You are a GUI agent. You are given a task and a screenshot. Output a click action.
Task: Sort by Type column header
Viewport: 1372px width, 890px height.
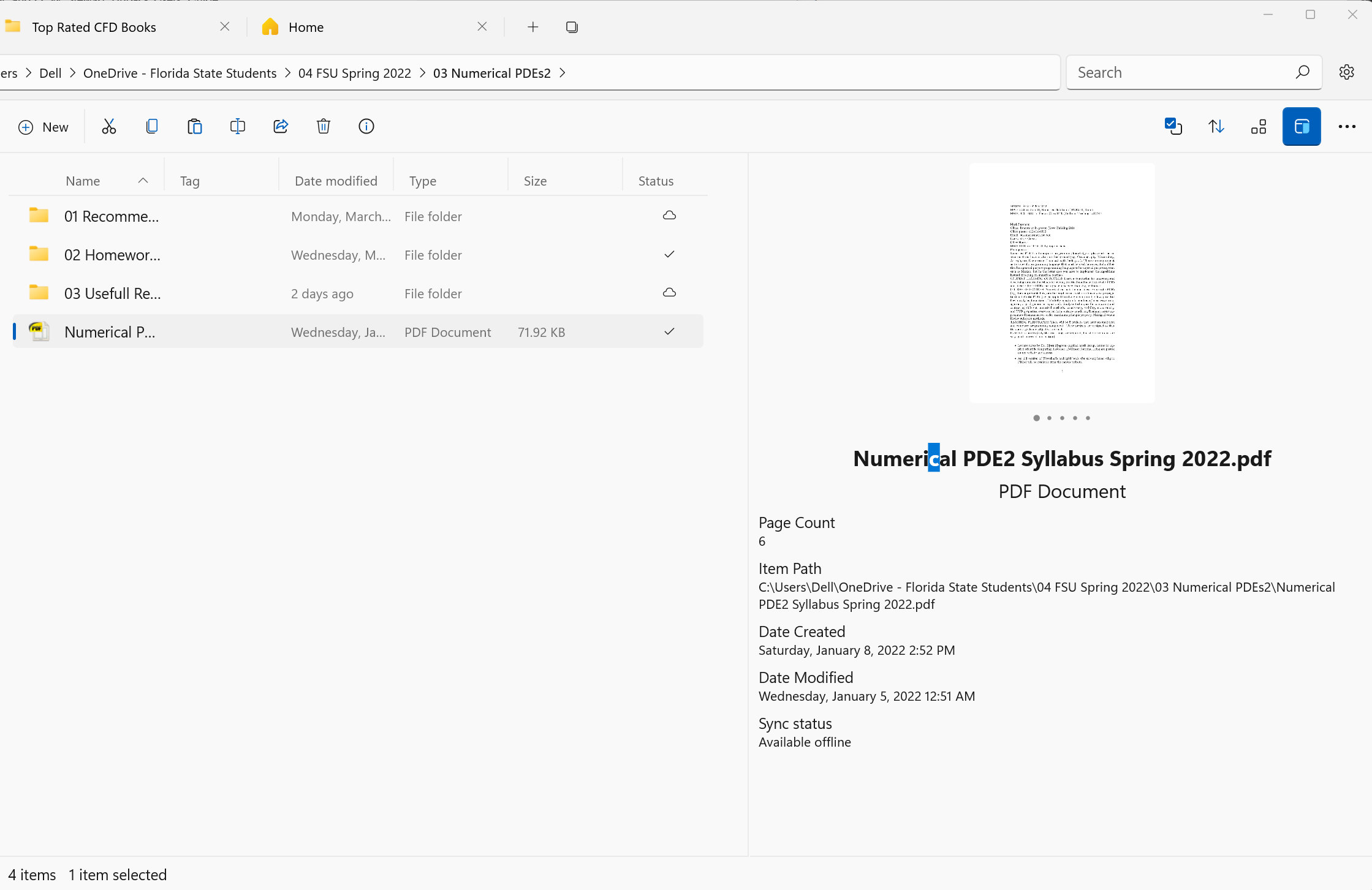[423, 181]
